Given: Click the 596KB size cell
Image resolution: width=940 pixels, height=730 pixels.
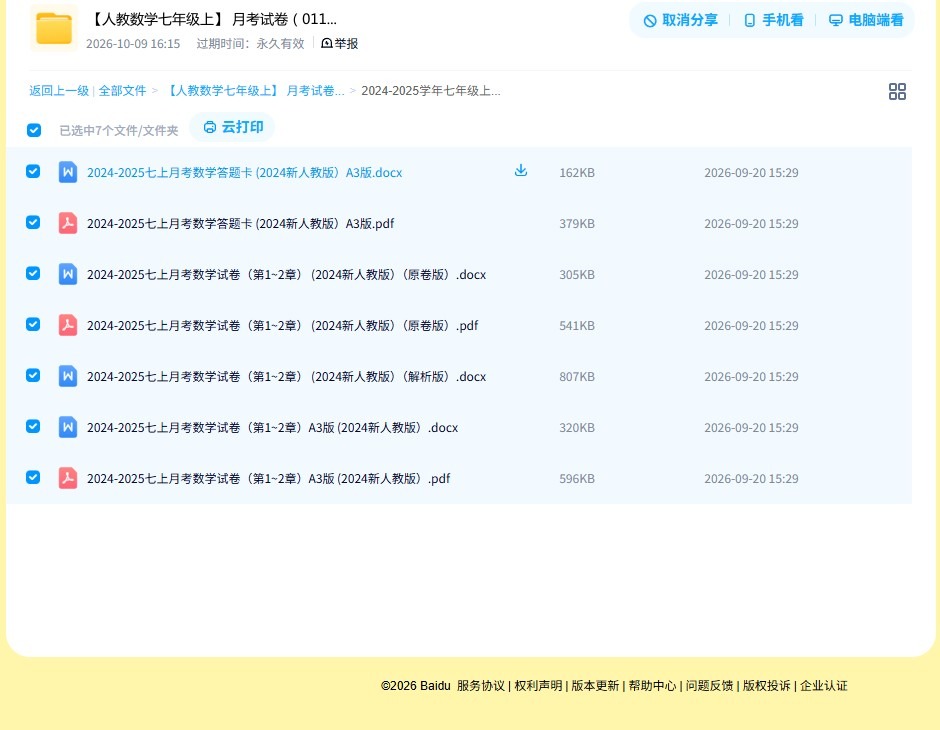Looking at the screenshot, I should point(577,478).
